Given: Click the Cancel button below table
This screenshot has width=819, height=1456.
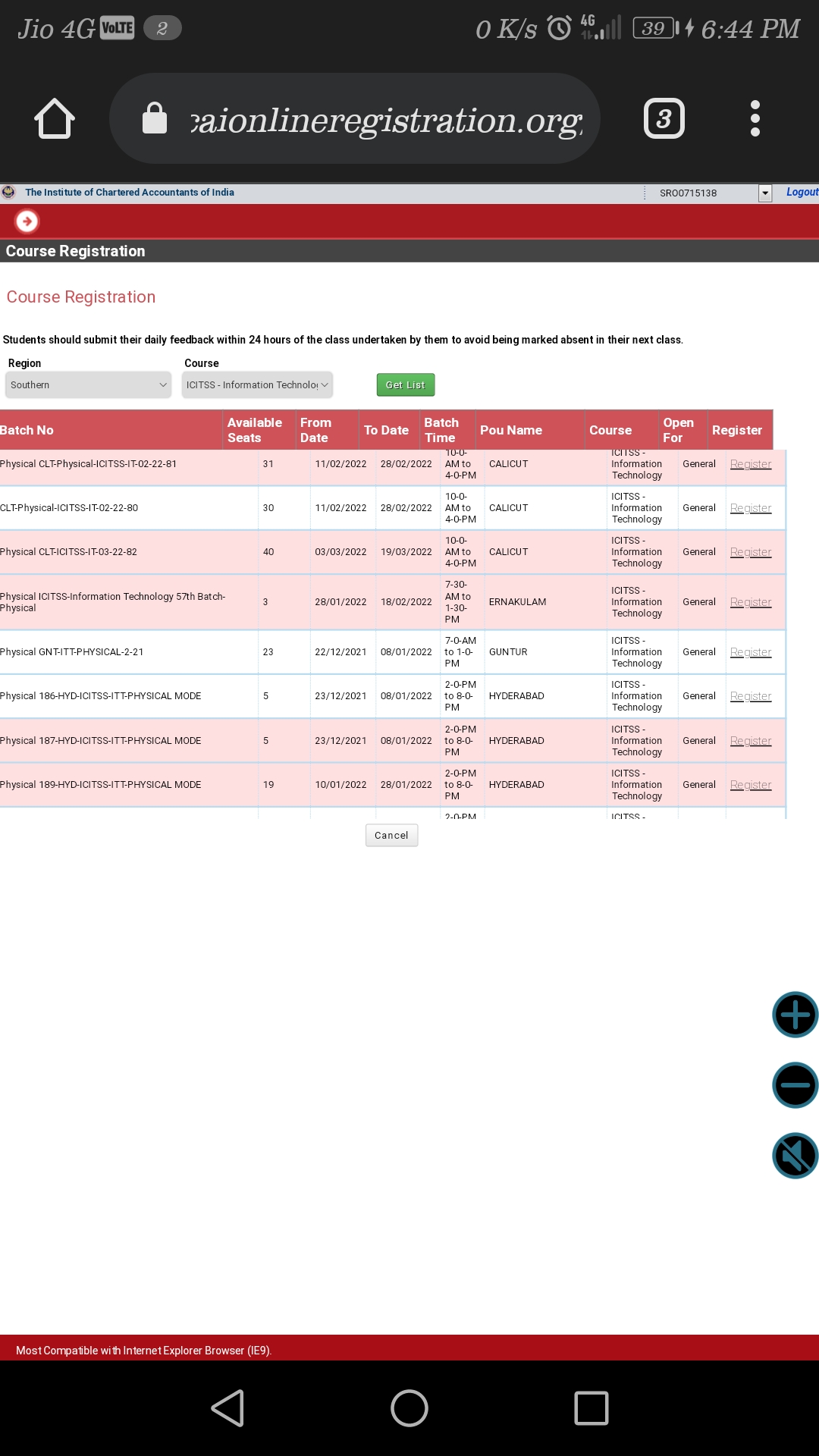Looking at the screenshot, I should click(x=391, y=836).
